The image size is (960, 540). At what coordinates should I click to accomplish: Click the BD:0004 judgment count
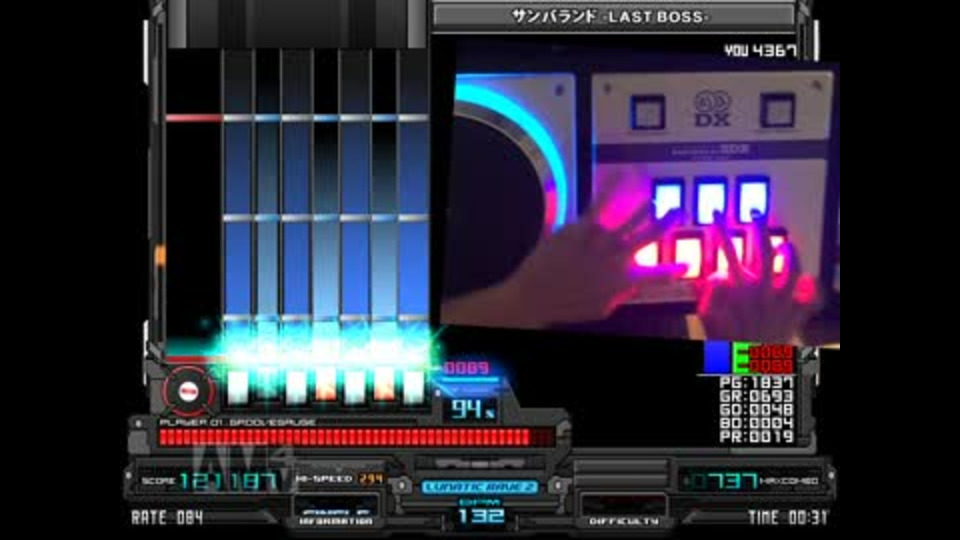[757, 423]
